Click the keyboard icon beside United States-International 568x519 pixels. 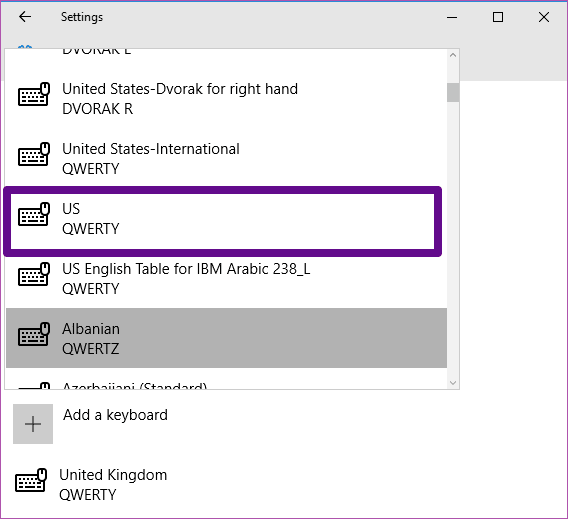(x=34, y=154)
